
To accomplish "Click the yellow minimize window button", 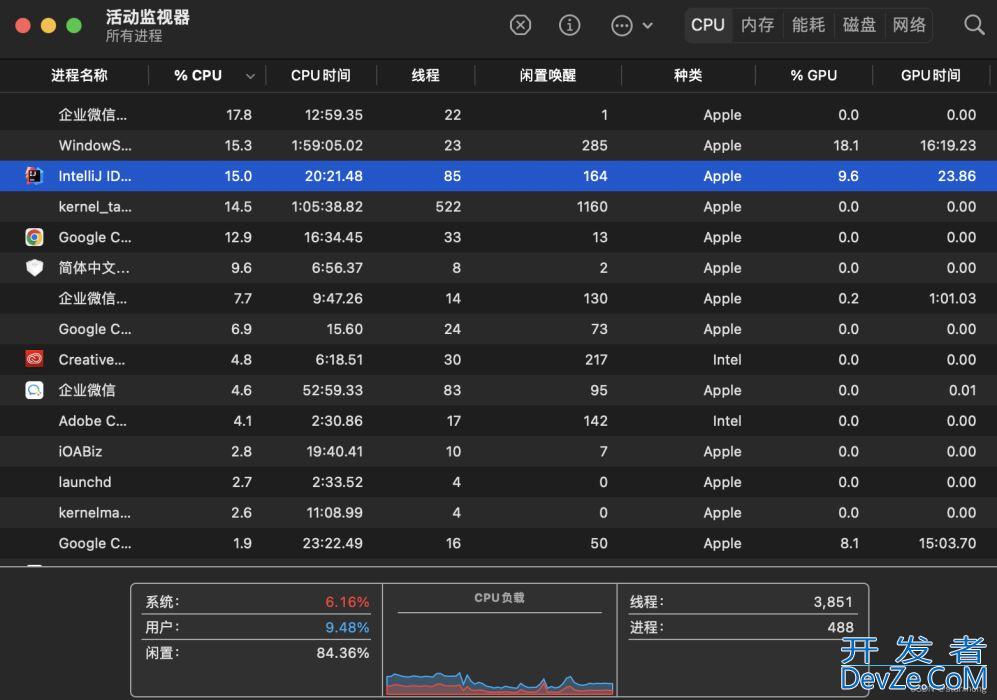I will point(48,25).
